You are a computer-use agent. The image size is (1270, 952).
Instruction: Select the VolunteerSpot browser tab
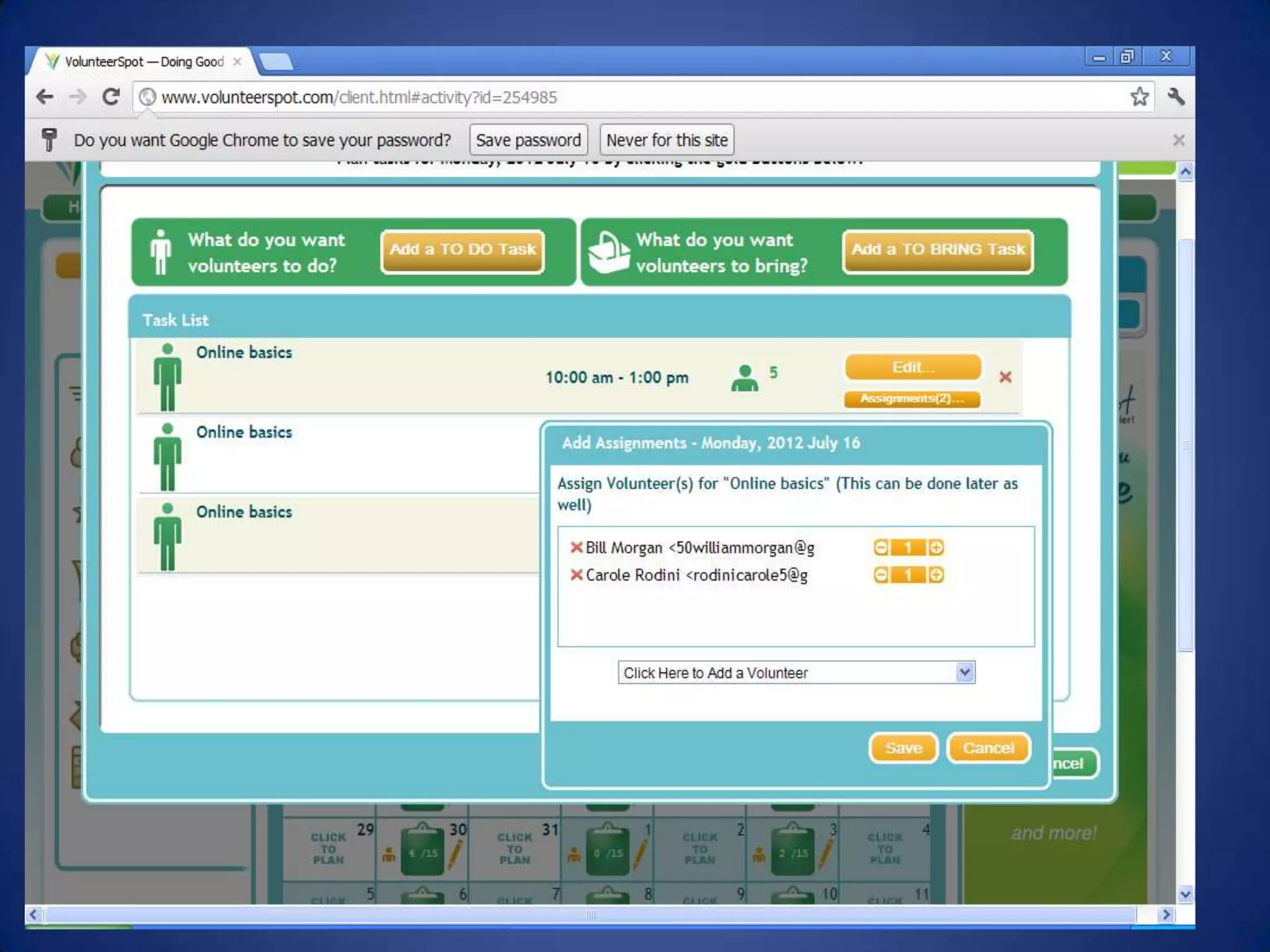point(144,62)
